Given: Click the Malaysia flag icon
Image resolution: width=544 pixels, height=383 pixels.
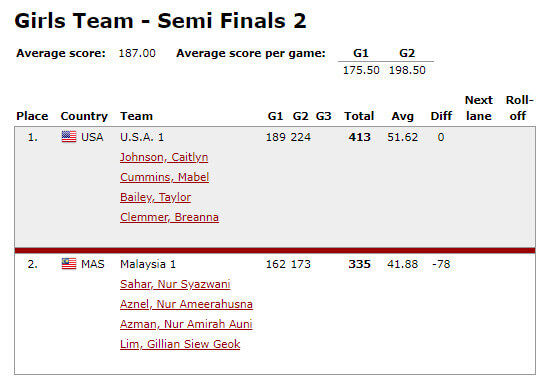Looking at the screenshot, I should pos(69,264).
